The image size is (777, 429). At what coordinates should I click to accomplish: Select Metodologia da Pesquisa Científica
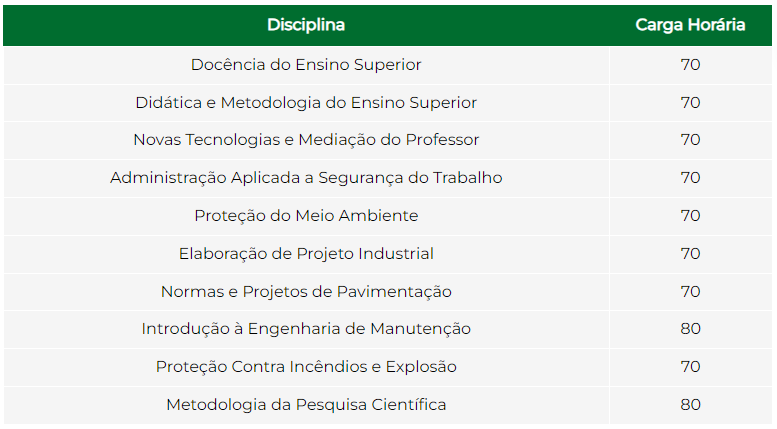(x=306, y=405)
